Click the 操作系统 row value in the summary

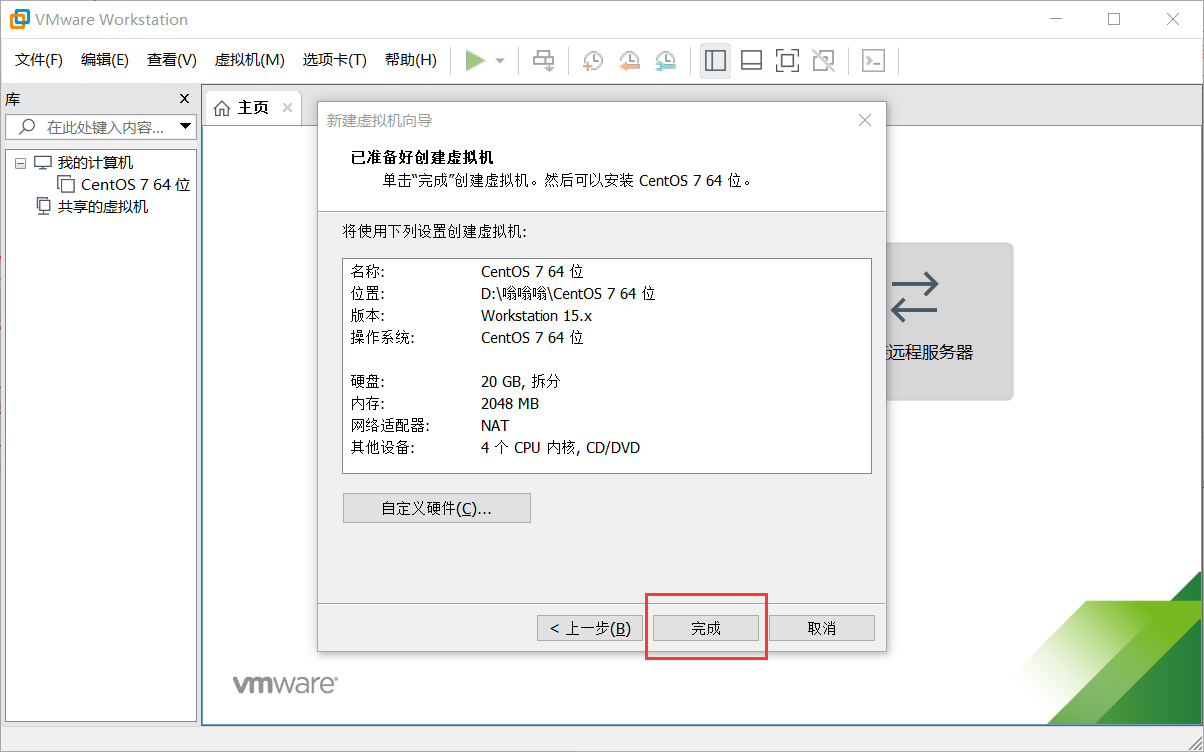click(x=532, y=338)
